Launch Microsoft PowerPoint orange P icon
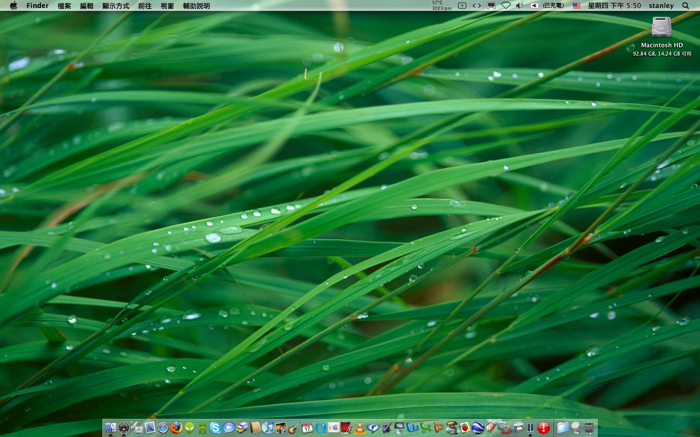This screenshot has width=700, height=437. (x=439, y=428)
